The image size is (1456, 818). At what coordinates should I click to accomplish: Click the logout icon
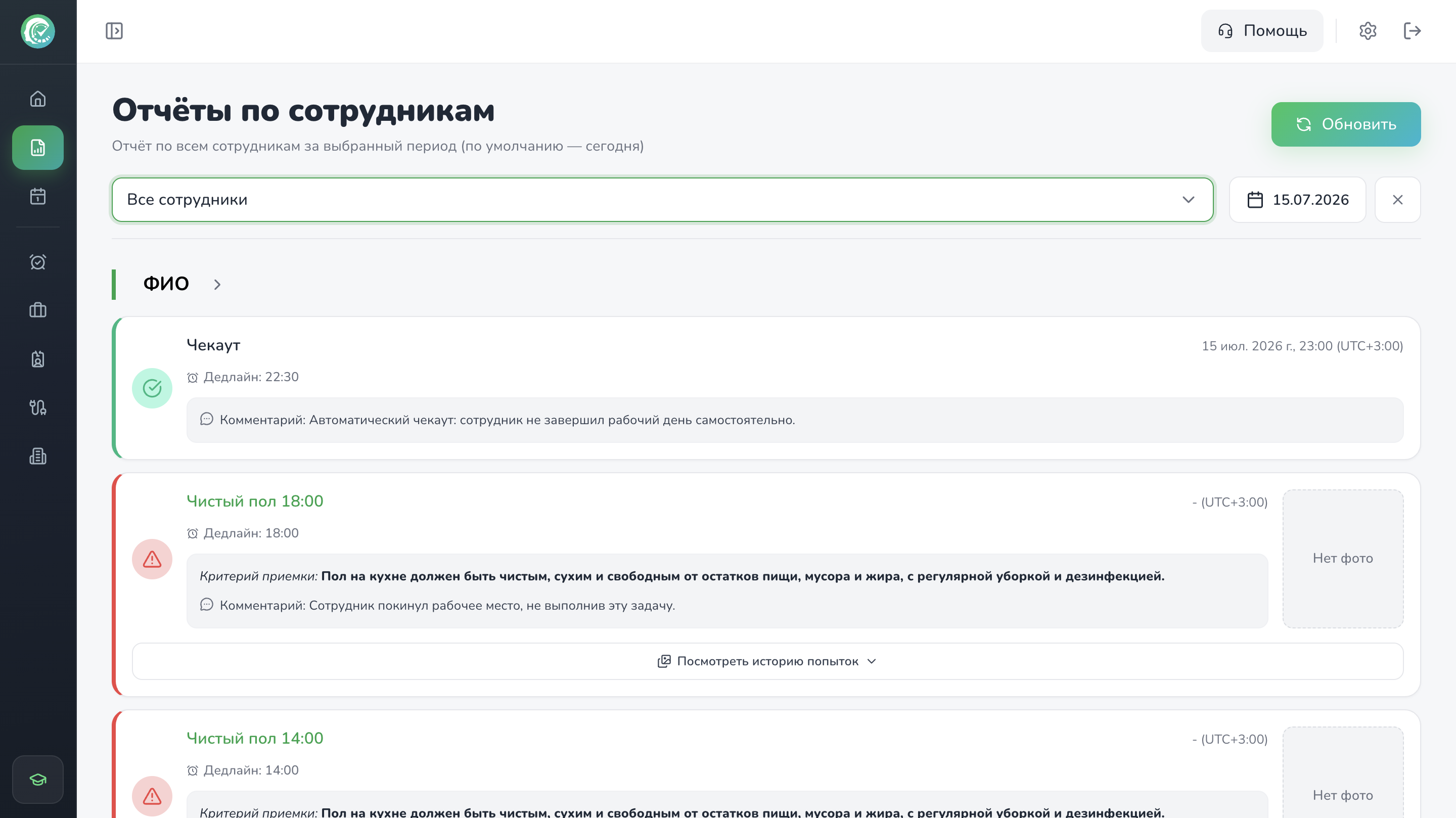pyautogui.click(x=1412, y=30)
